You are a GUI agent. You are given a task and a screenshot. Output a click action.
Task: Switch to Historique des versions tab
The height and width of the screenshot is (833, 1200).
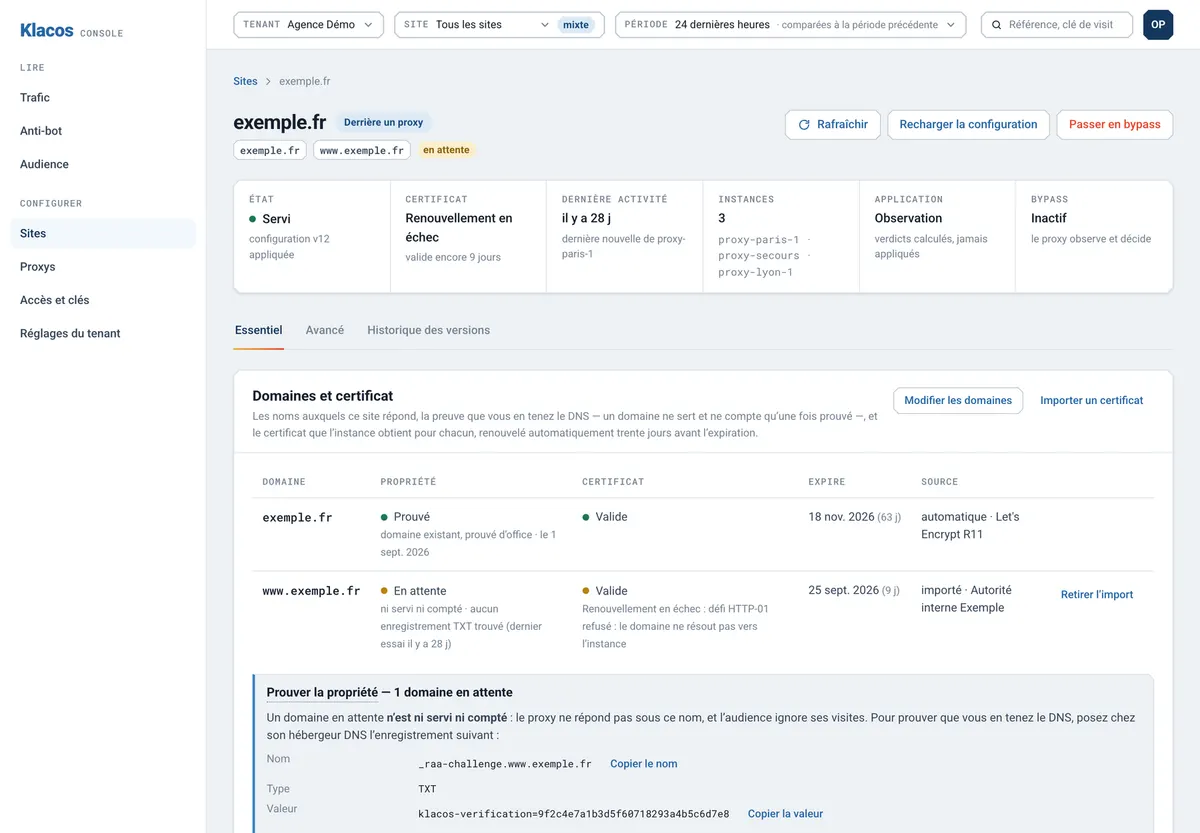(x=428, y=330)
